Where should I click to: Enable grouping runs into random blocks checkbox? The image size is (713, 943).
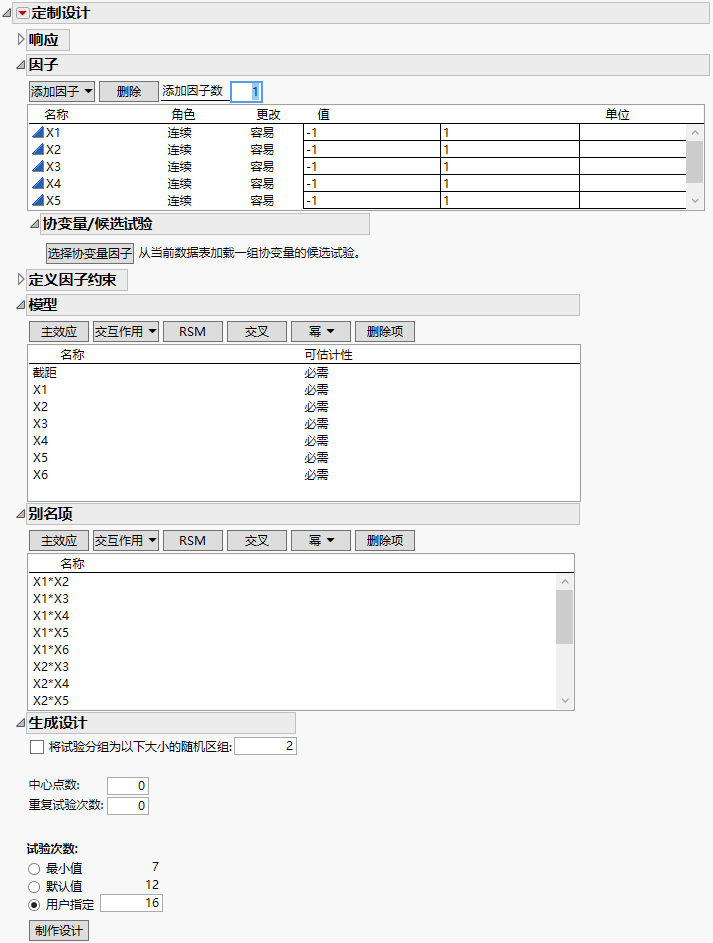(37, 747)
